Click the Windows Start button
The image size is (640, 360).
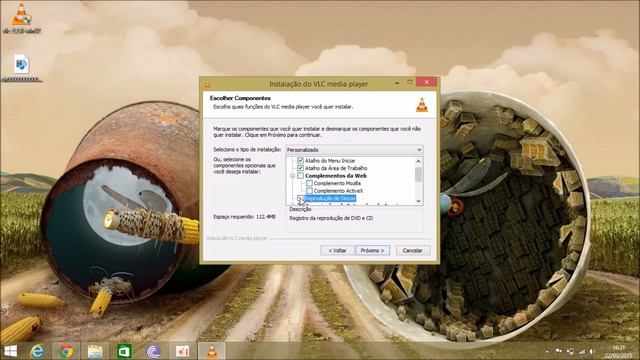point(10,351)
